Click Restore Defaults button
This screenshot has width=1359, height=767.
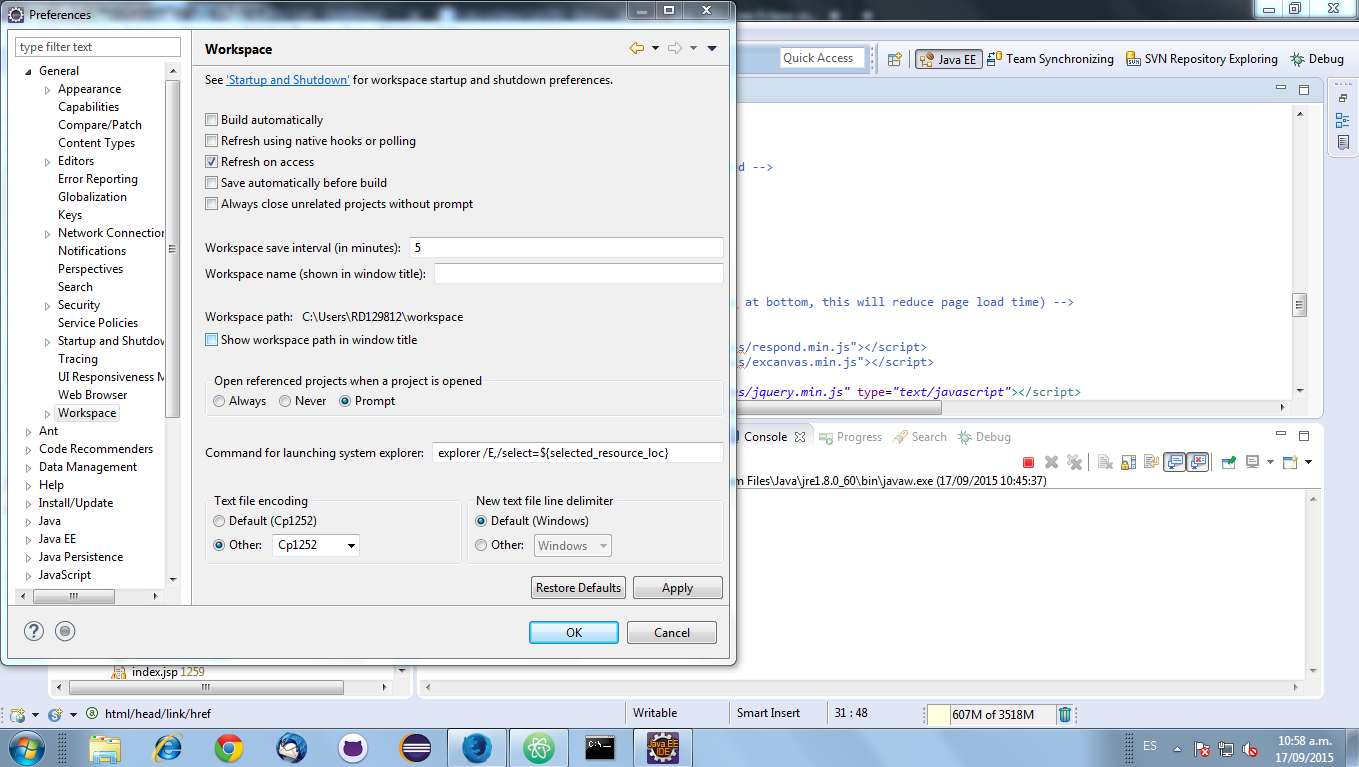[579, 588]
